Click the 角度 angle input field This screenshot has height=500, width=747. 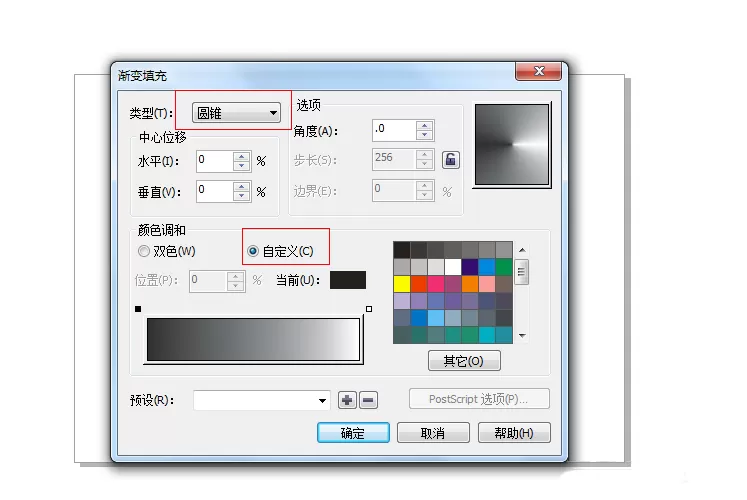(x=394, y=130)
